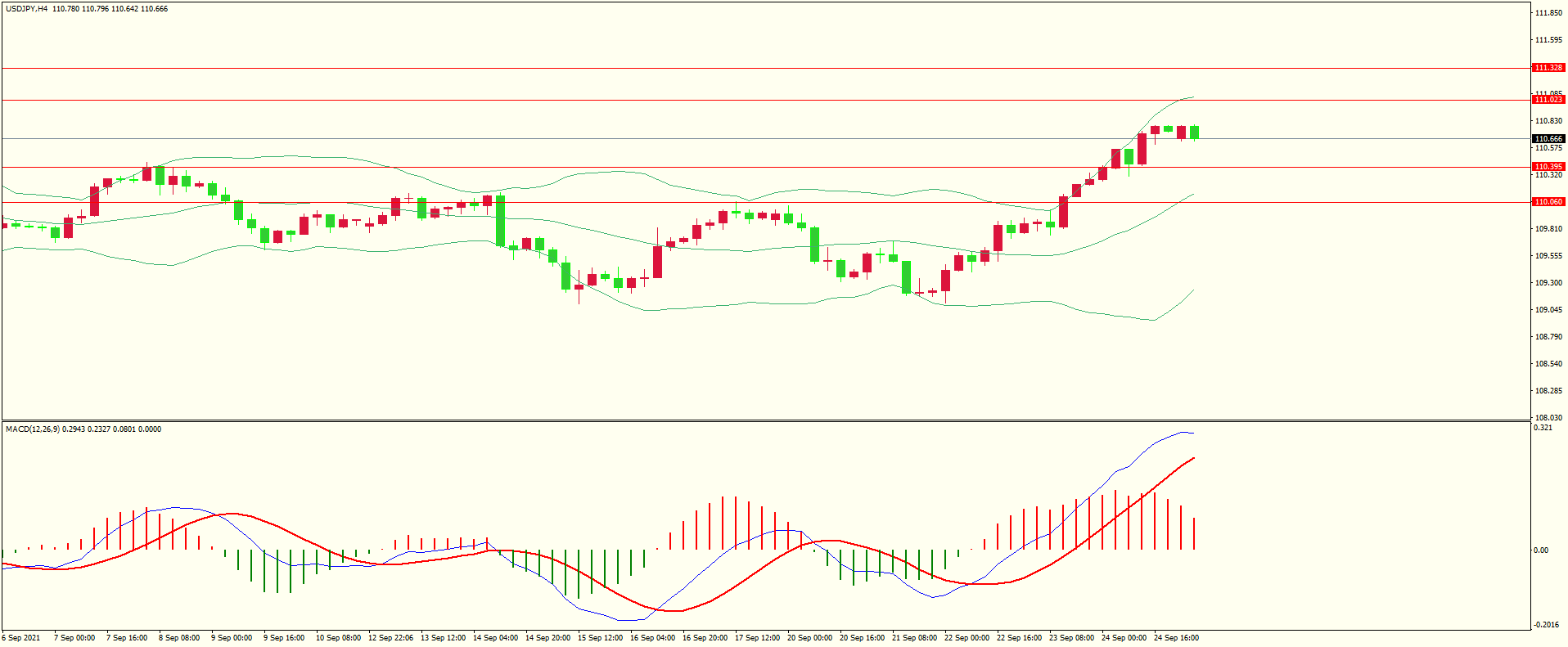Screen dimensions: 1568x647
Task: Click the 24 Sep 16:00 time label
Action: point(1176,638)
